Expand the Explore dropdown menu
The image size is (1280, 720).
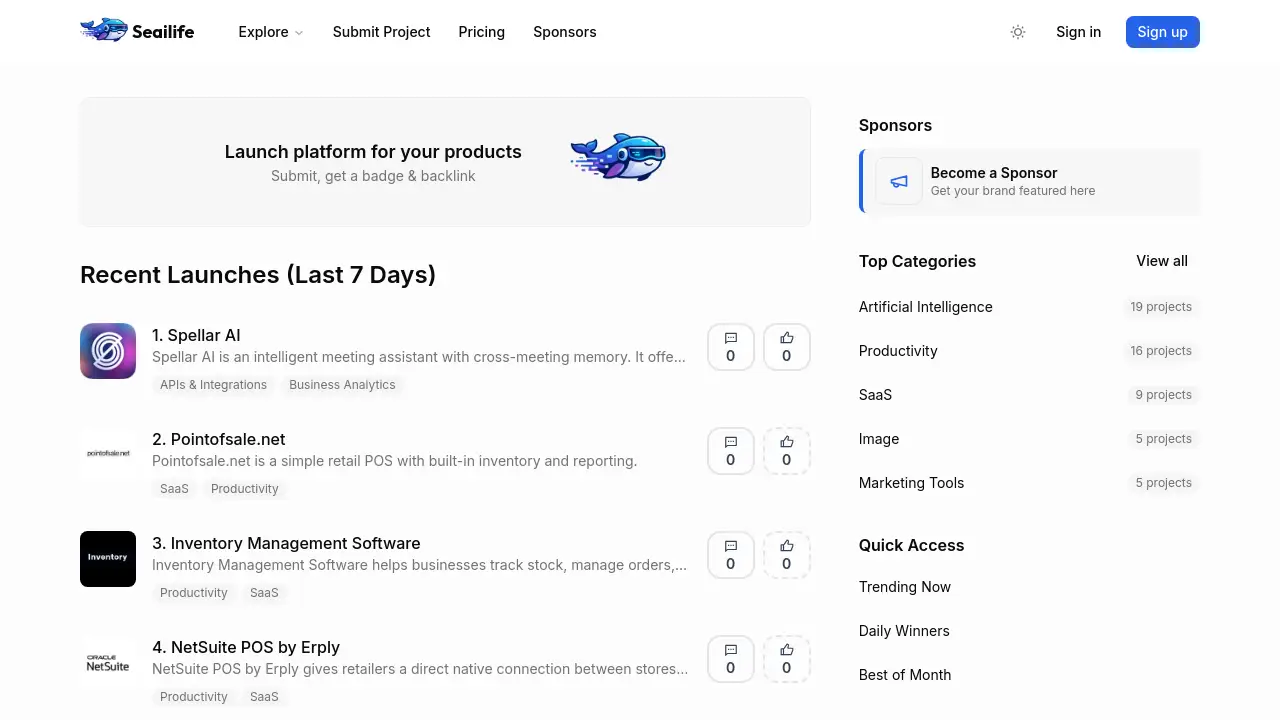(270, 32)
